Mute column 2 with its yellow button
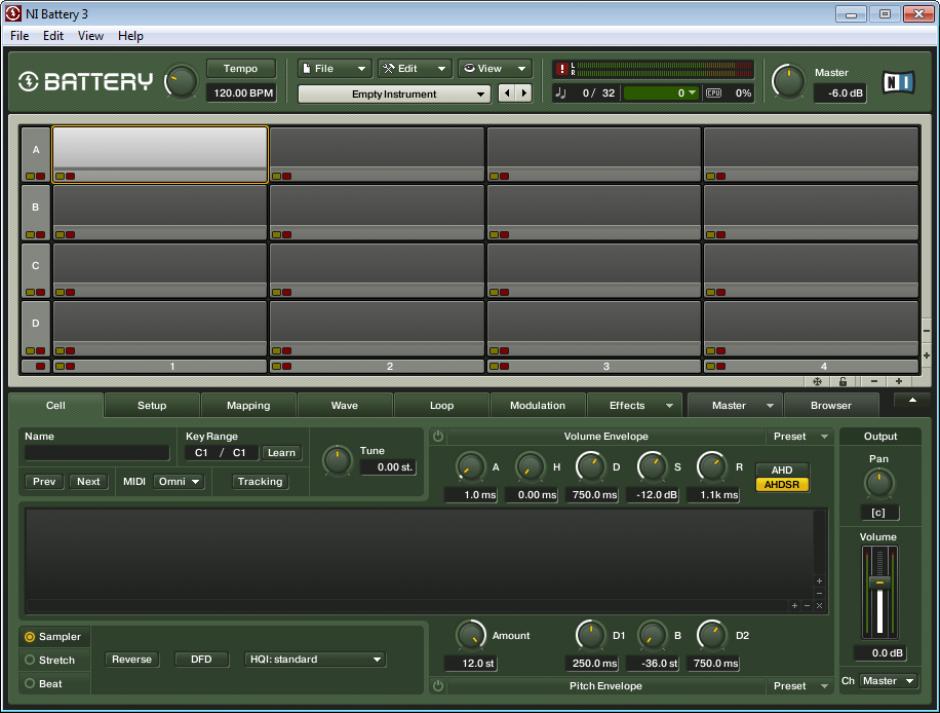 coord(276,366)
